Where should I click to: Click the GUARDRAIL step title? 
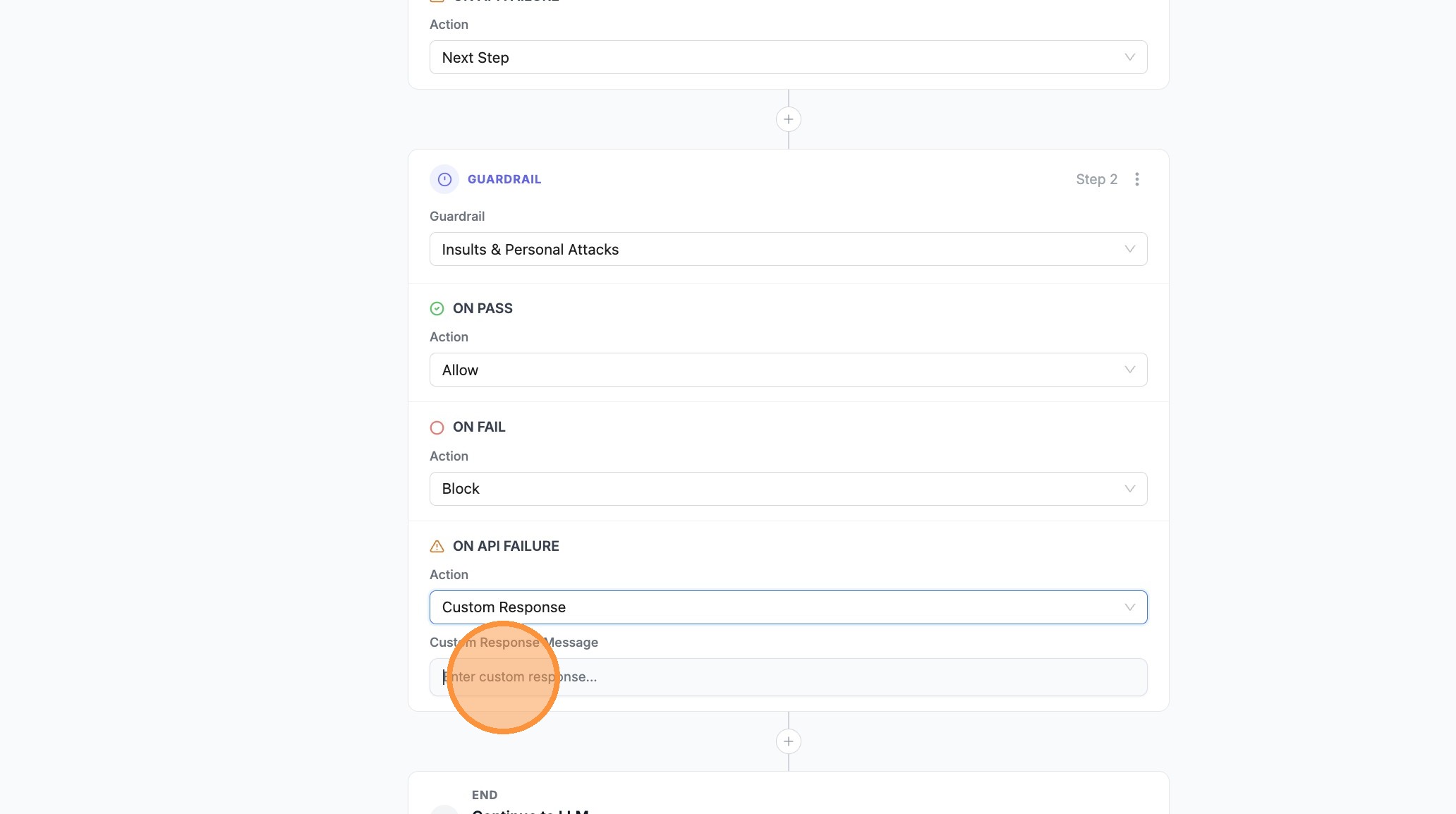pos(504,178)
